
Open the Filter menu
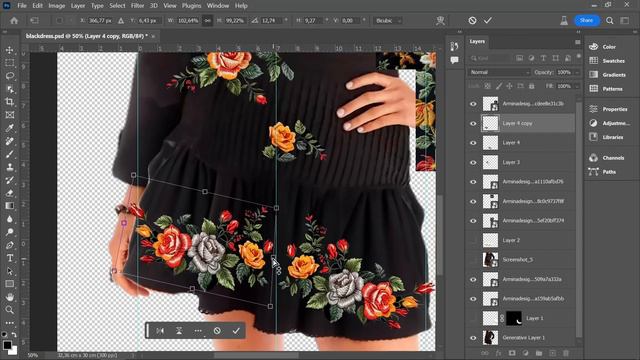tap(137, 6)
